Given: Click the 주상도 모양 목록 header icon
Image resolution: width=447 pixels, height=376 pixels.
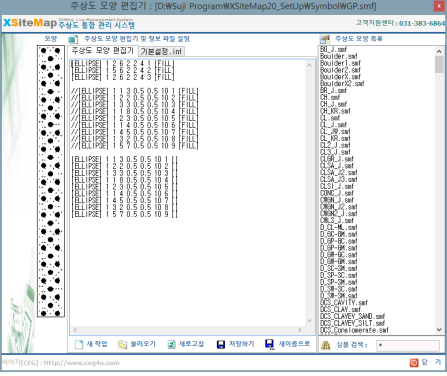Looking at the screenshot, I should pos(325,39).
